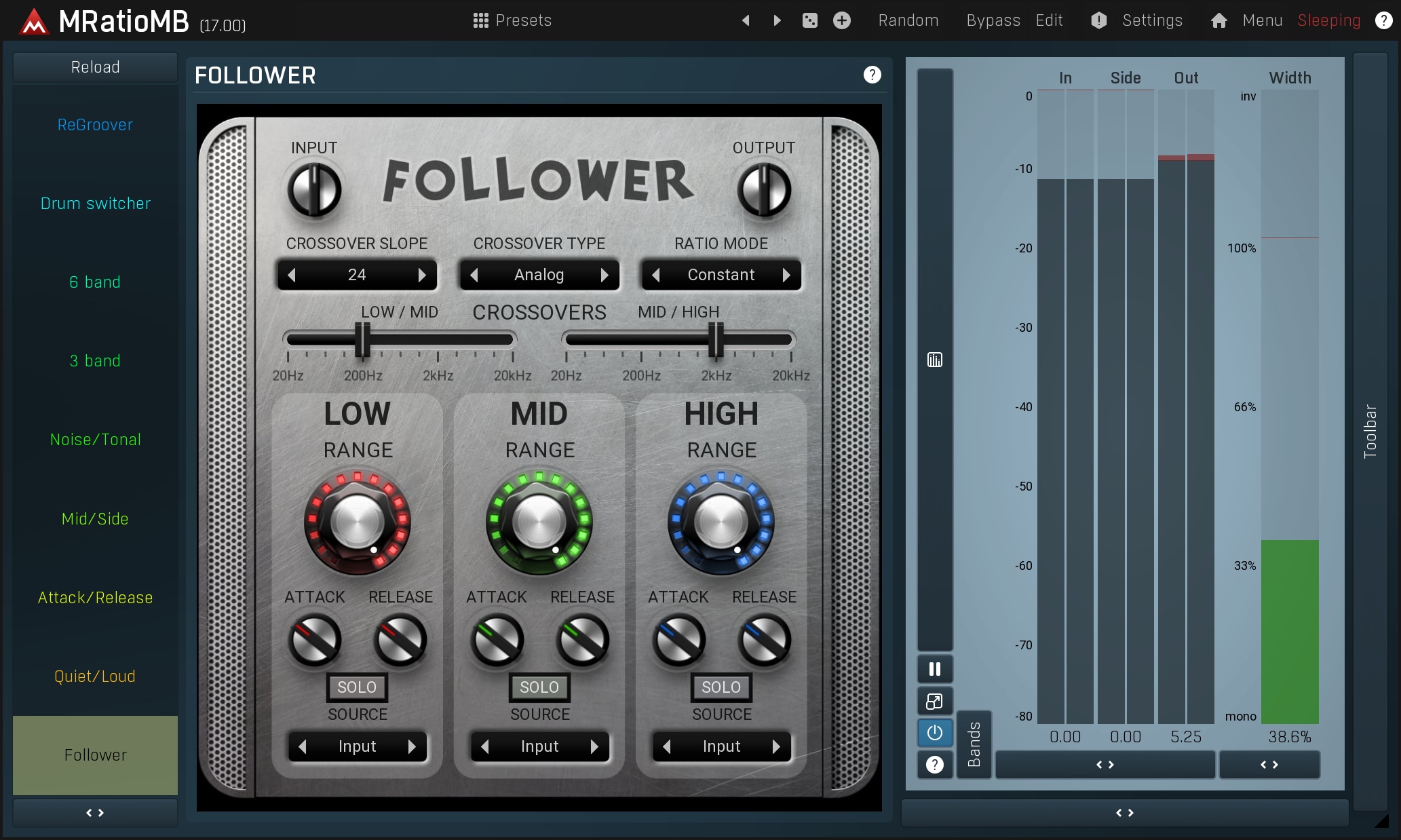The image size is (1401, 840).
Task: Enable SOLO for the MID band
Action: [x=539, y=687]
